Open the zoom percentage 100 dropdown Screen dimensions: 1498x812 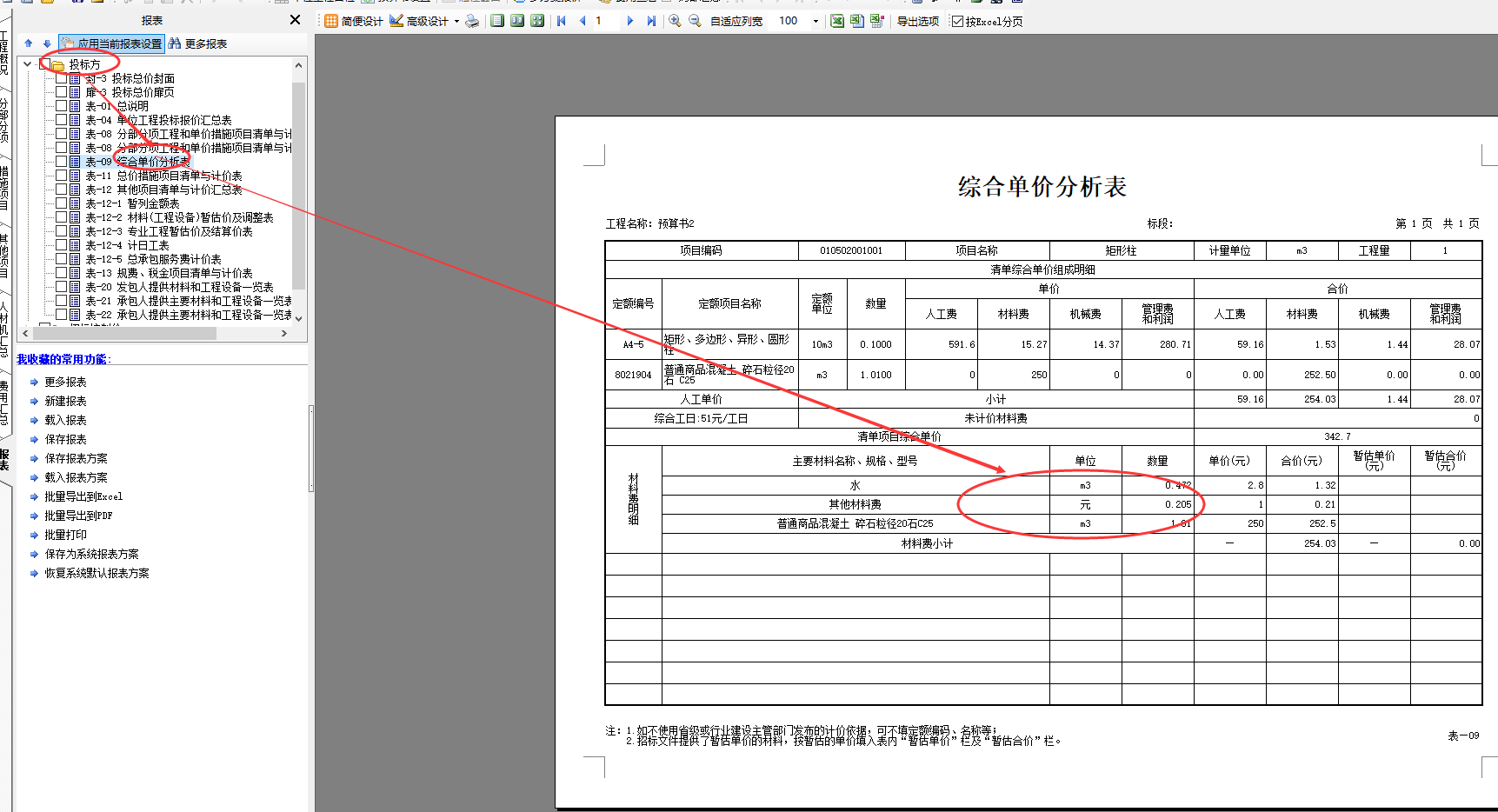(x=816, y=21)
